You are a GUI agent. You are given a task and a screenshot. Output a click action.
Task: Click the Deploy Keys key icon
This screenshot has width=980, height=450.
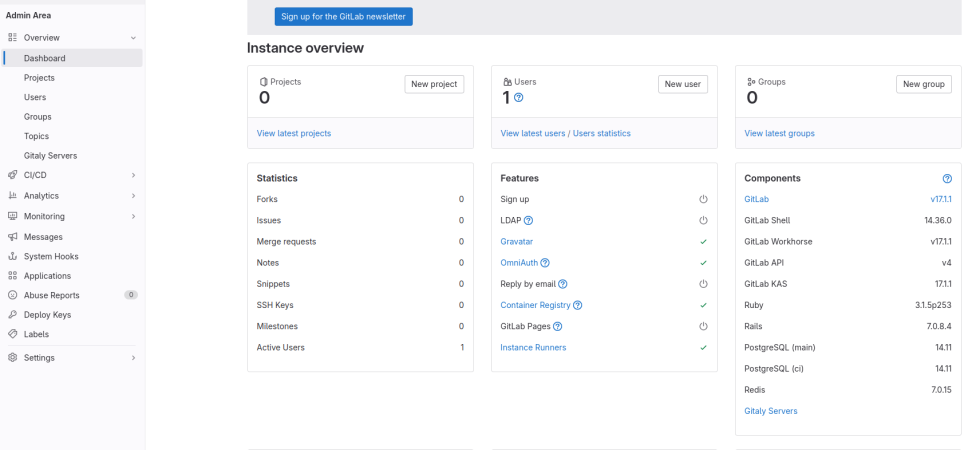(x=12, y=314)
